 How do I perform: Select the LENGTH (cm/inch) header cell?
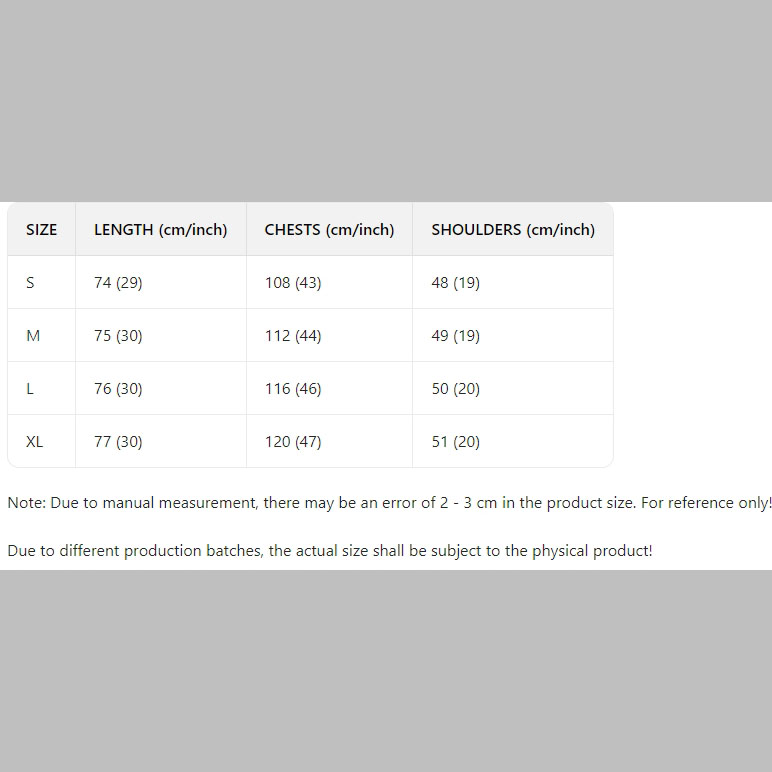pos(161,229)
